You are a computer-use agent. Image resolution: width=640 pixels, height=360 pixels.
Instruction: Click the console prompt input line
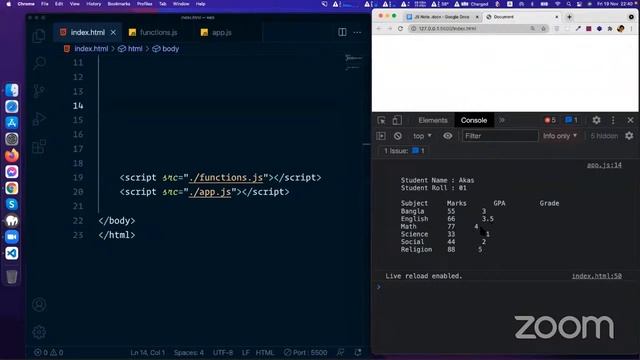[x=506, y=287]
